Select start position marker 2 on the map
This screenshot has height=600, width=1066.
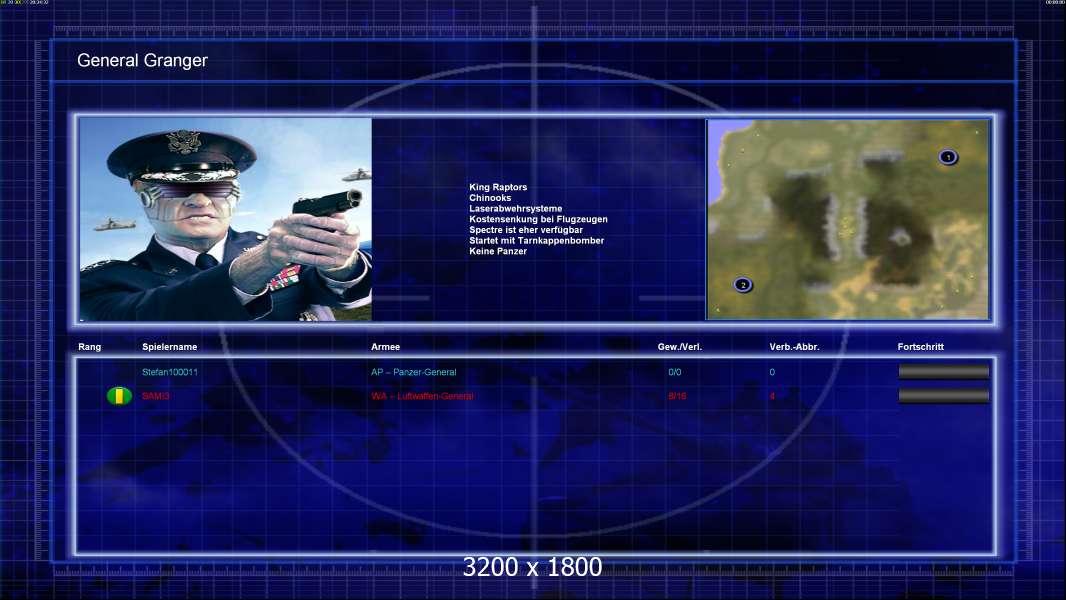point(743,285)
